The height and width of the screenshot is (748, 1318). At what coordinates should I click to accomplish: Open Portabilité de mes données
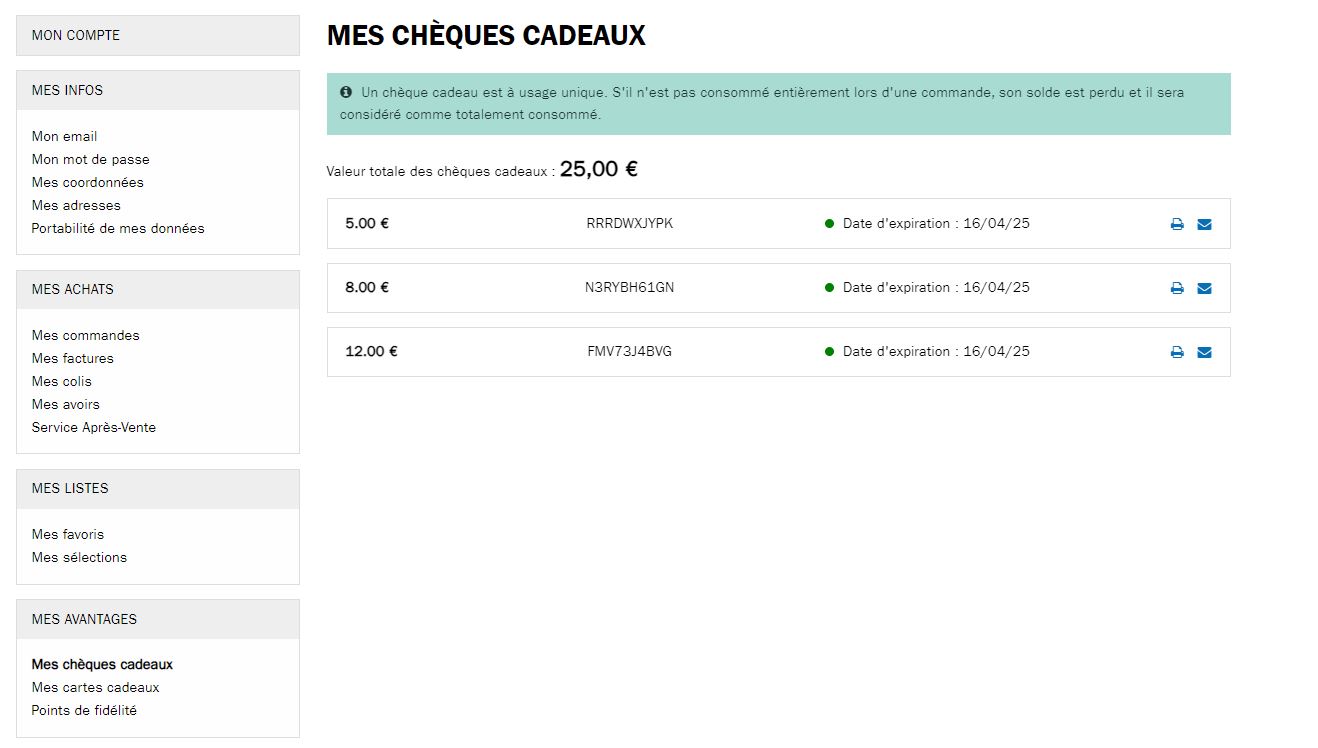(x=118, y=228)
